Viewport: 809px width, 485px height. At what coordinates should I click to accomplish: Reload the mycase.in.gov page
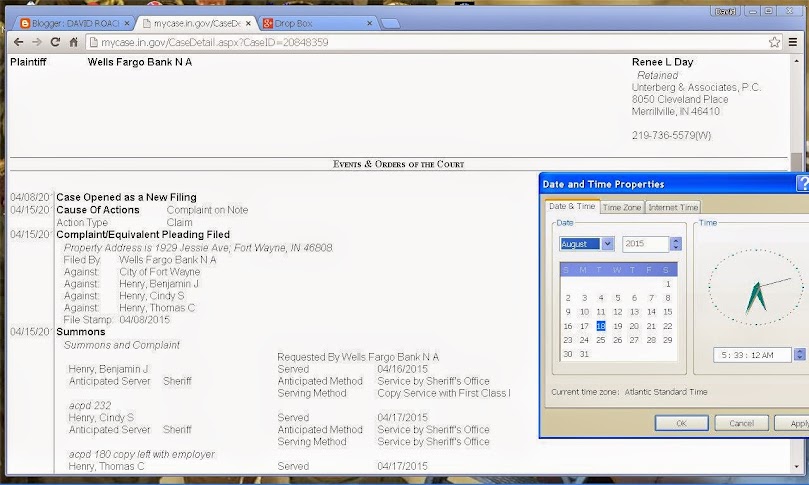[x=55, y=42]
